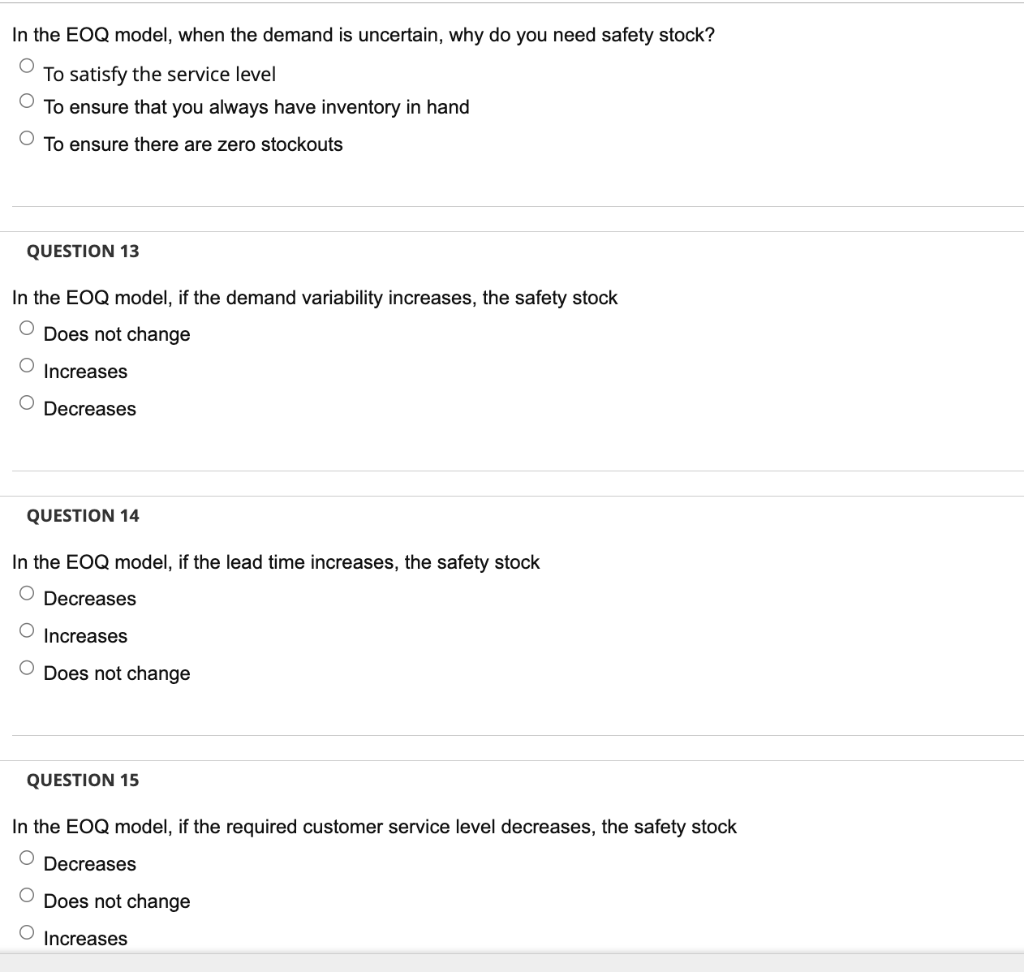Screen dimensions: 1024x972
Task: Click the QUESTION 15 heading
Action: click(83, 781)
